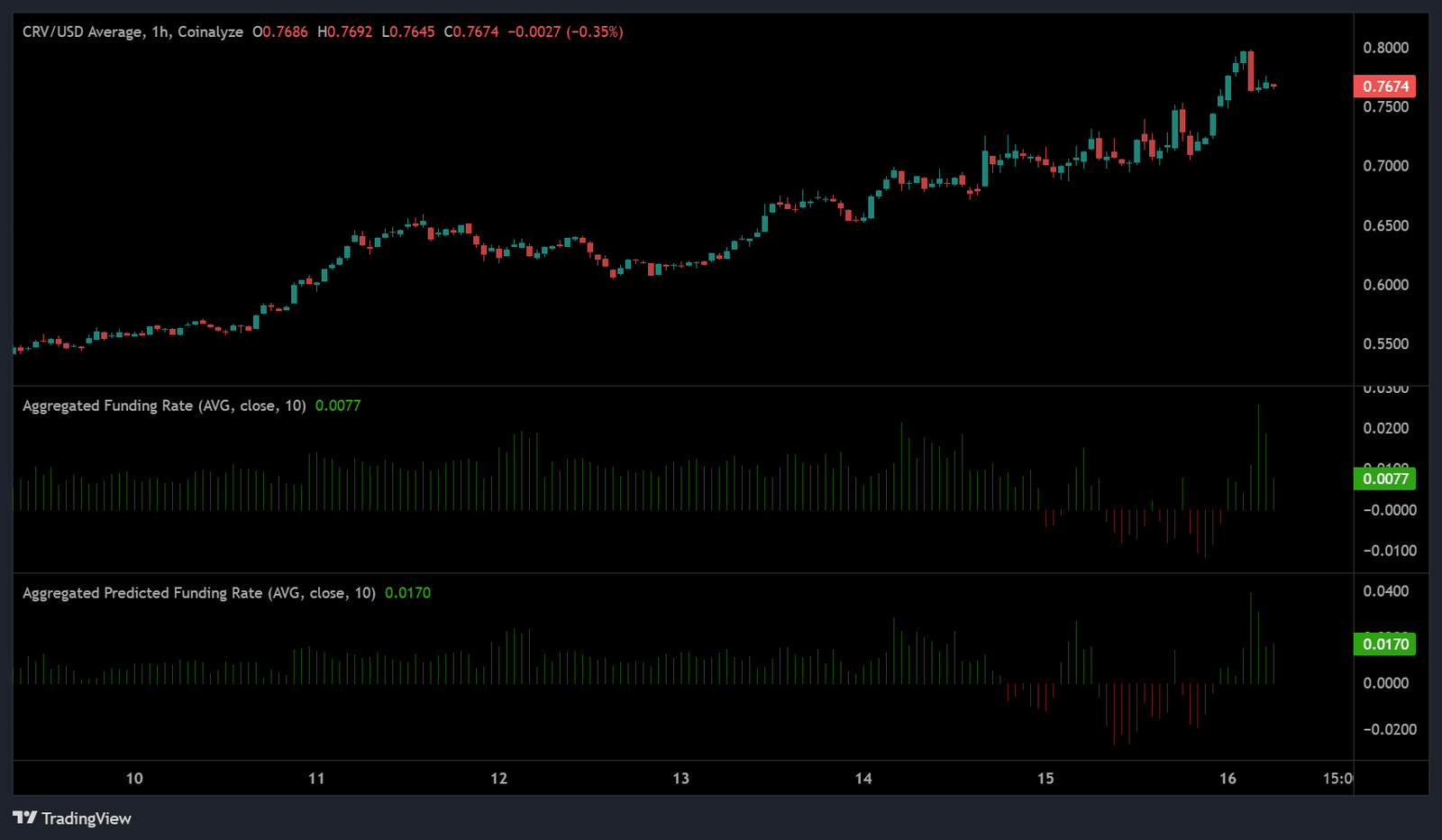Click date 11 on the time axis
The height and width of the screenshot is (840, 1442).
(x=316, y=779)
